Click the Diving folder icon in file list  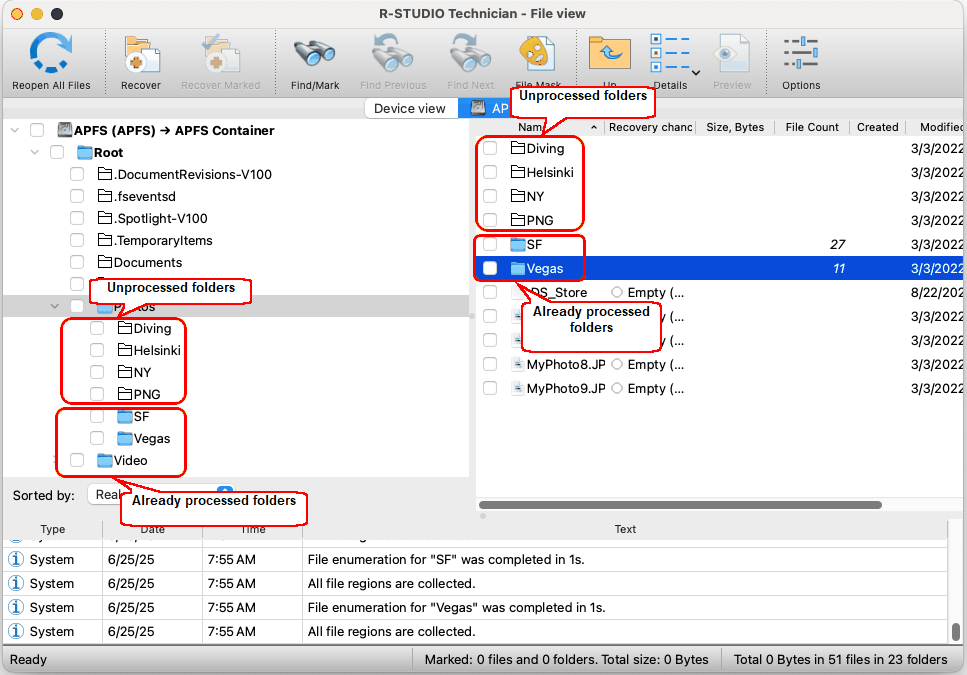click(518, 148)
